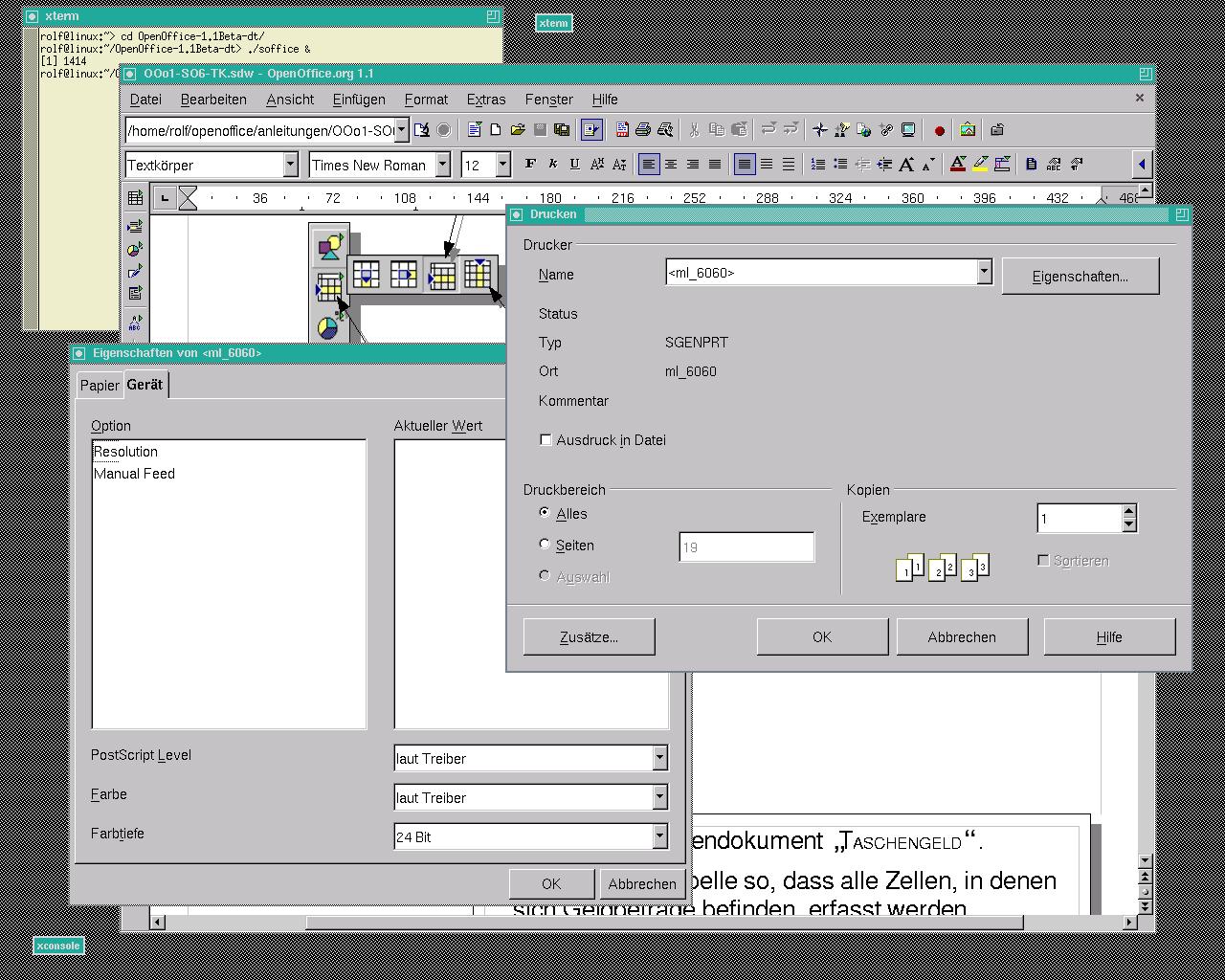Open the Farbtiefe 24 Bit dropdown
Image resolution: width=1225 pixels, height=980 pixels.
pos(659,836)
